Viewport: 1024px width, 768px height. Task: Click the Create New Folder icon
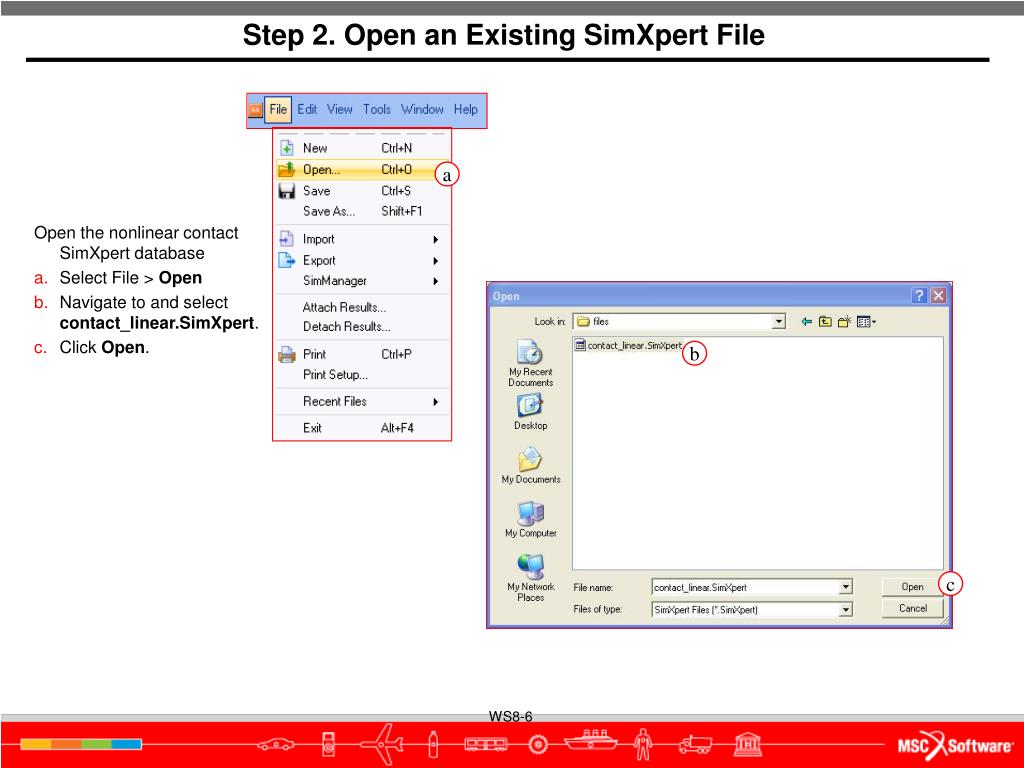(x=844, y=321)
